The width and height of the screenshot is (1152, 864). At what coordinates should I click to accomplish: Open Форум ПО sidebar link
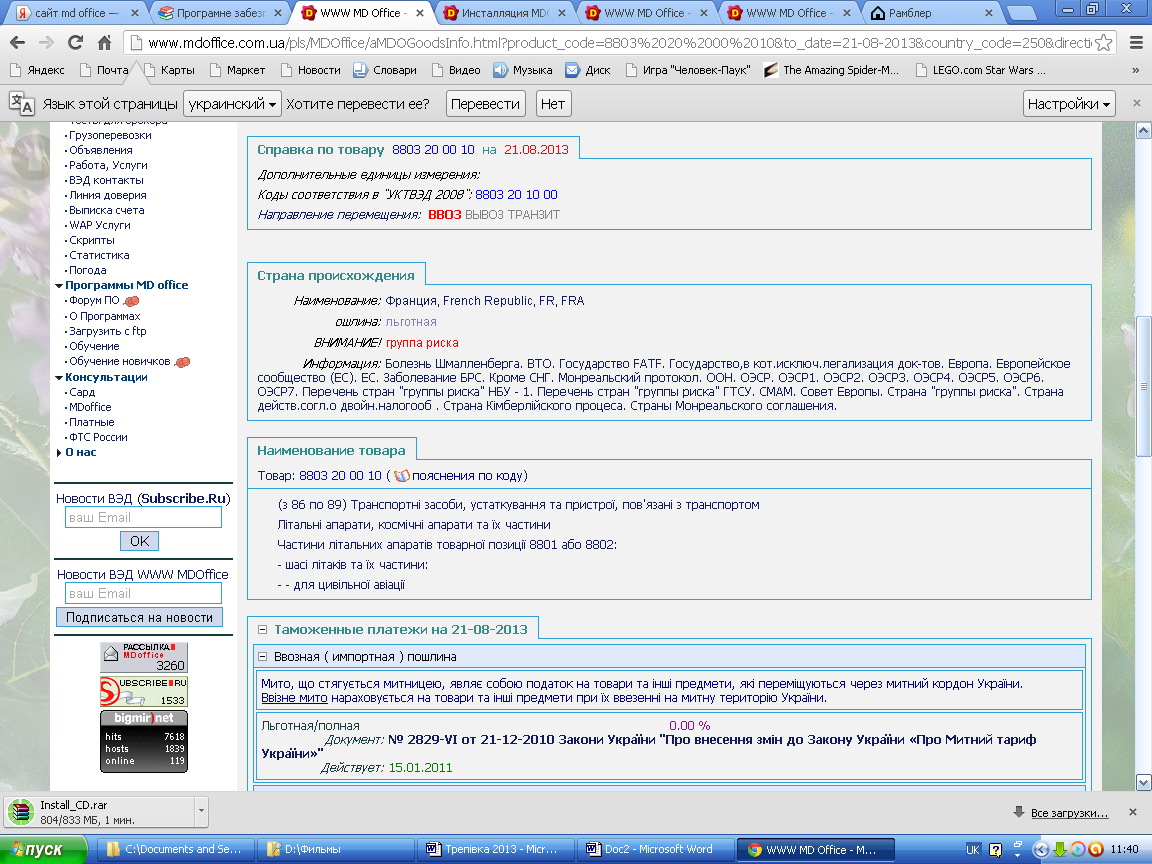[x=94, y=300]
